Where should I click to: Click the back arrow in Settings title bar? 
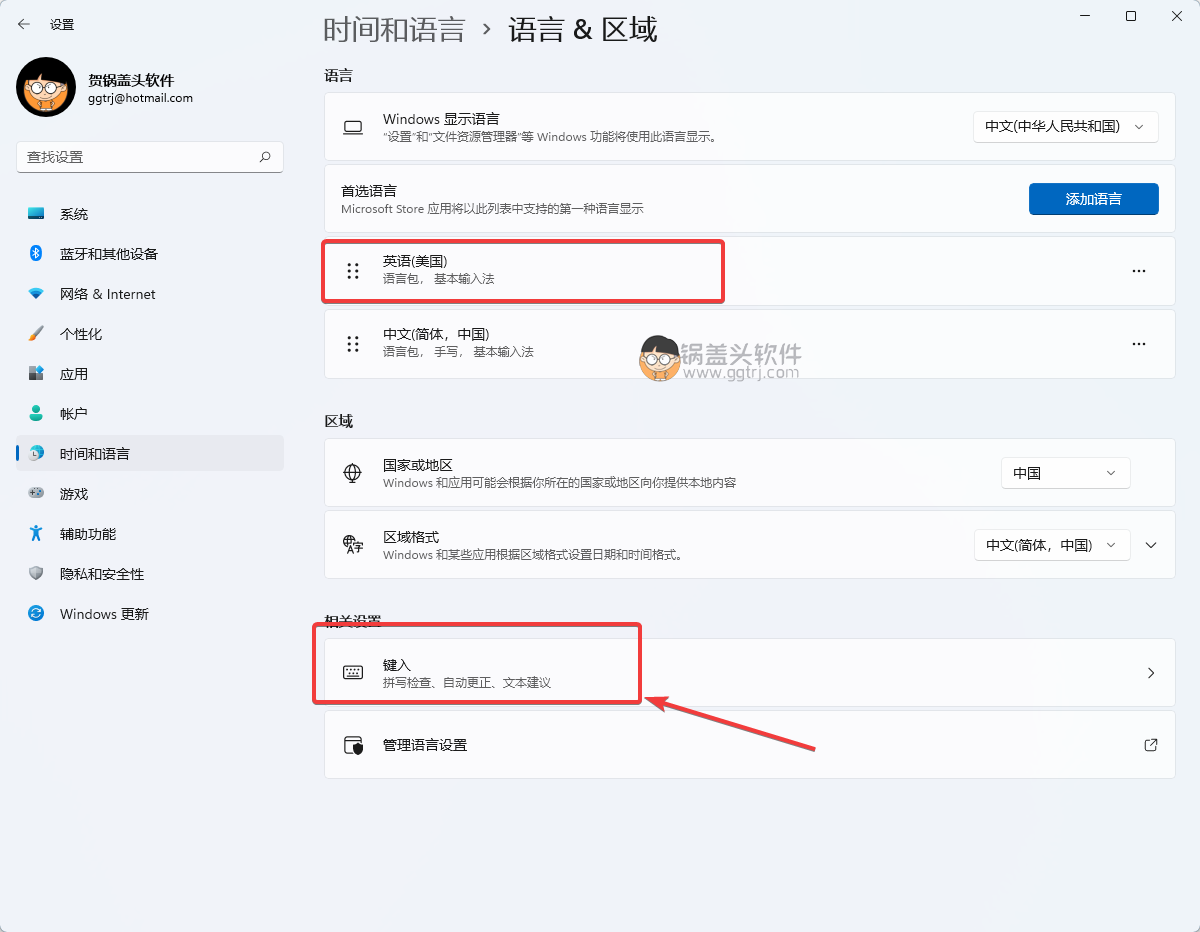point(24,24)
